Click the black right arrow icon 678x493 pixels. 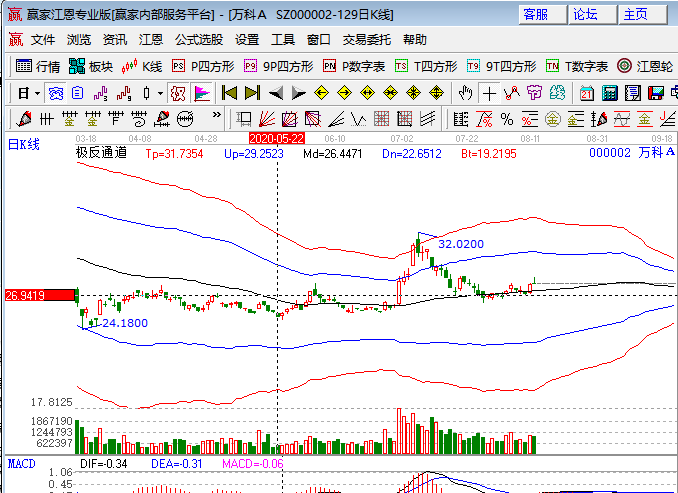299,93
